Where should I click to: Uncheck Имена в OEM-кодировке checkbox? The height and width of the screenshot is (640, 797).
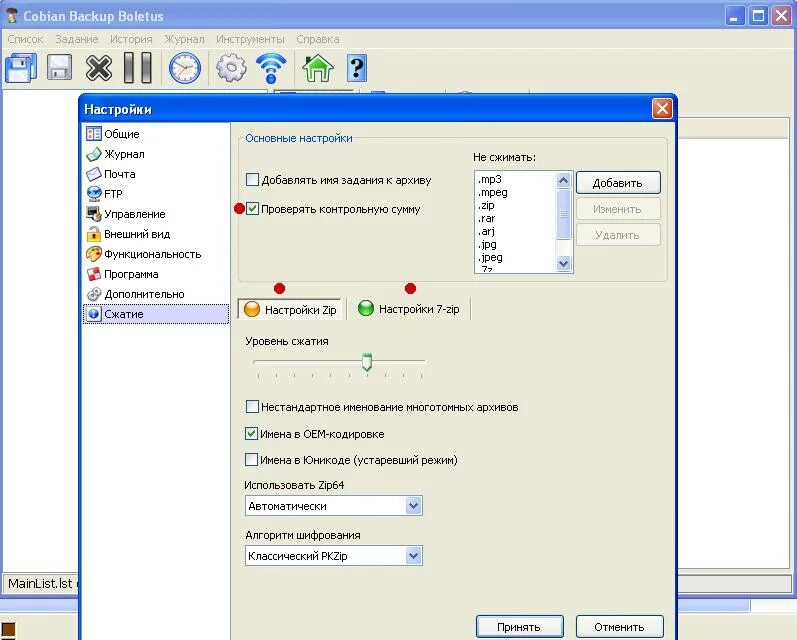[251, 434]
